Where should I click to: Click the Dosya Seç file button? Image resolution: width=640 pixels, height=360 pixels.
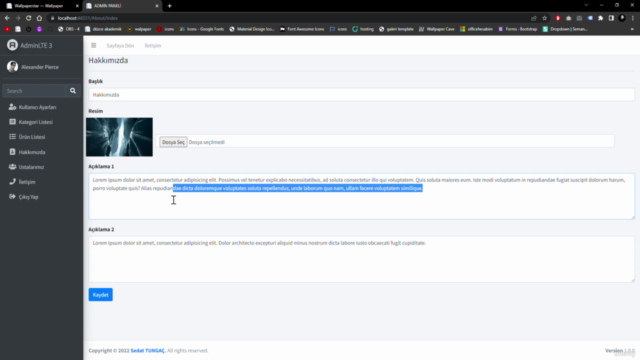(x=173, y=142)
